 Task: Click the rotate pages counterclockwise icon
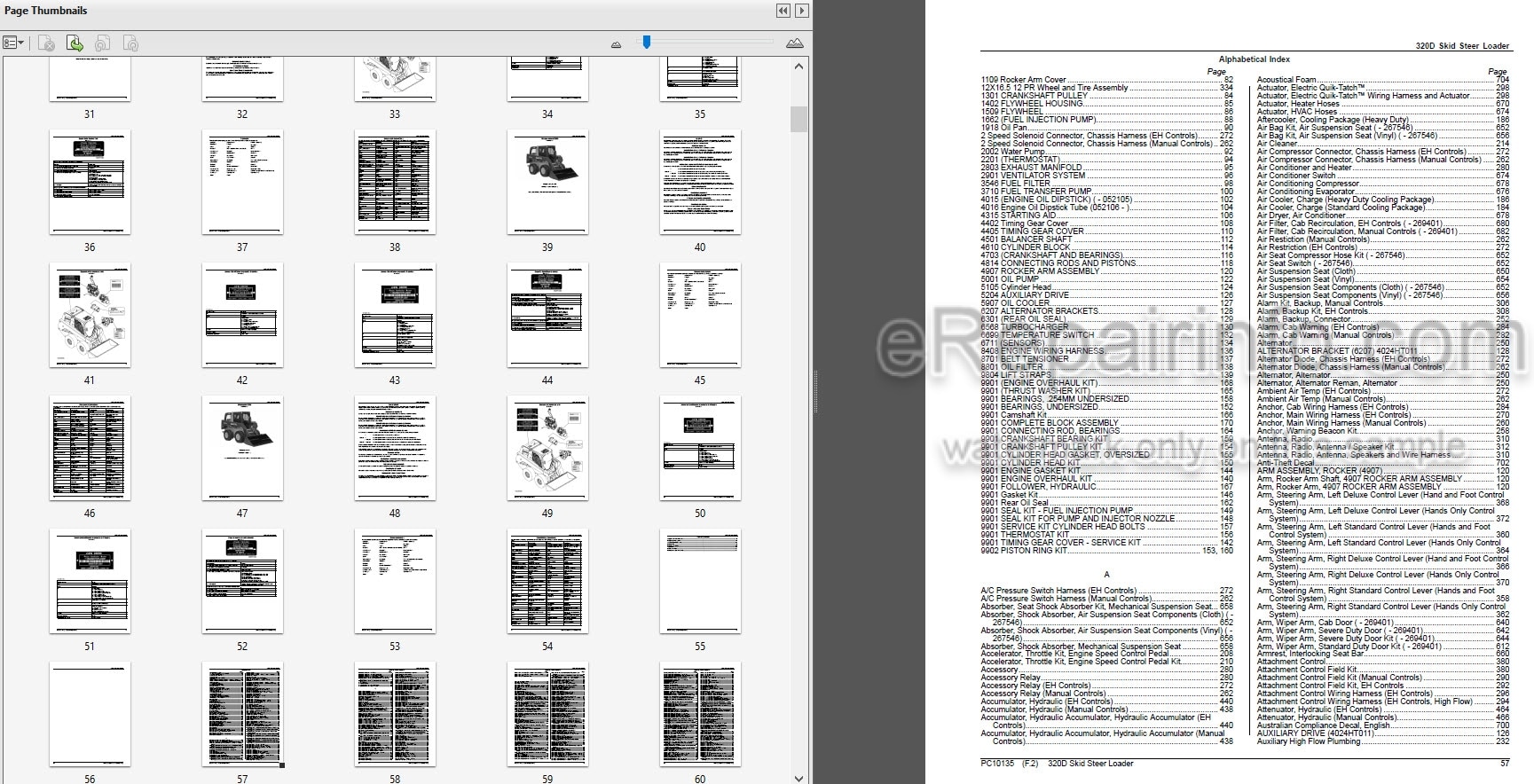pyautogui.click(x=102, y=43)
